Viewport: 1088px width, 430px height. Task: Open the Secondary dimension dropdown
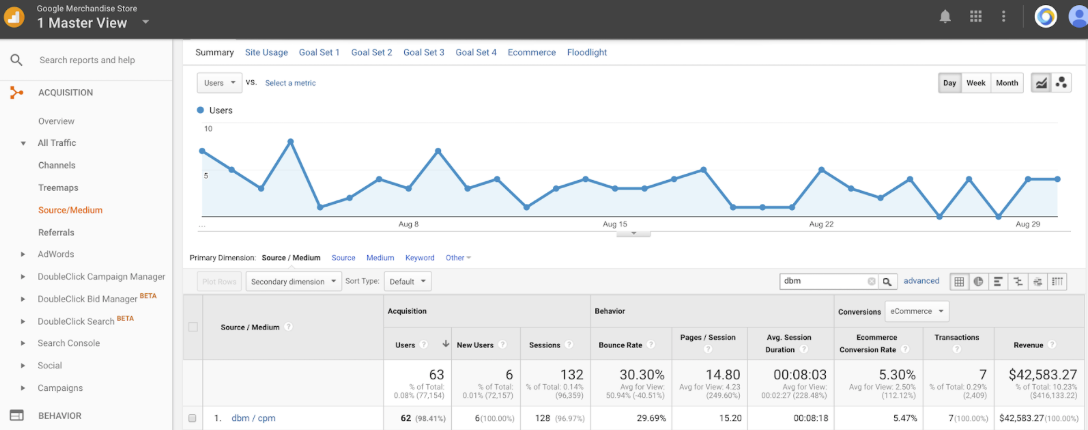(294, 282)
